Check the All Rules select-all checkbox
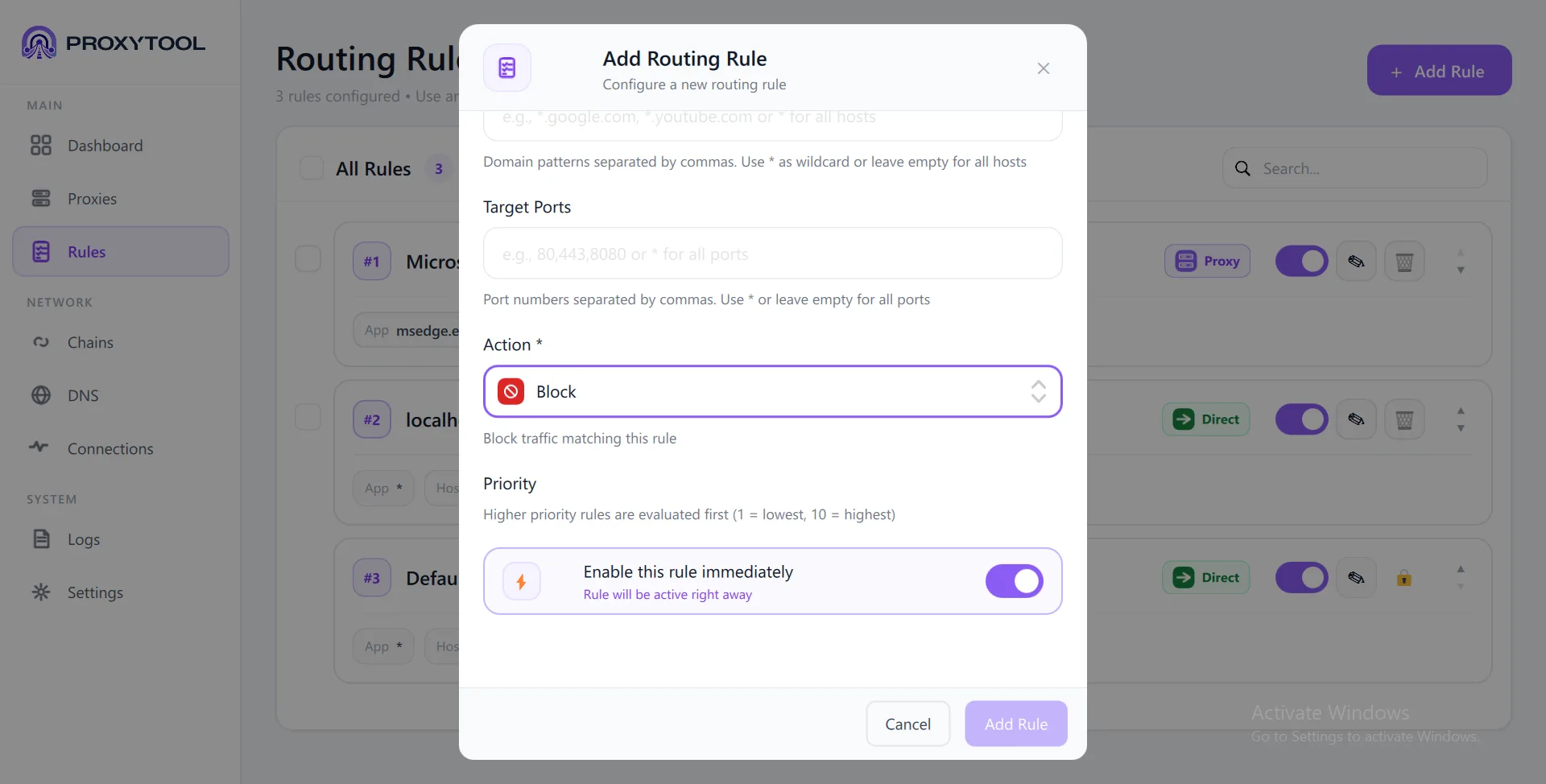The width and height of the screenshot is (1546, 784). click(x=312, y=168)
